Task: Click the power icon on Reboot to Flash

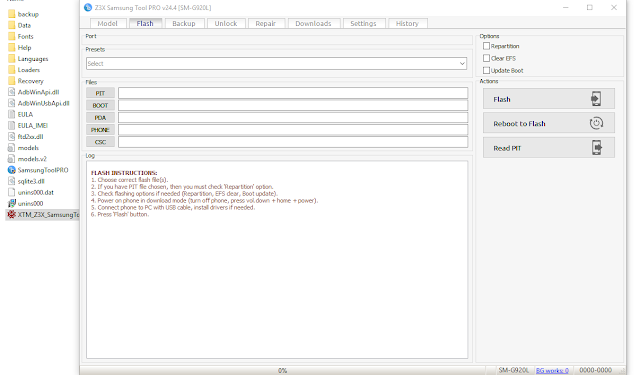Action: coord(596,123)
